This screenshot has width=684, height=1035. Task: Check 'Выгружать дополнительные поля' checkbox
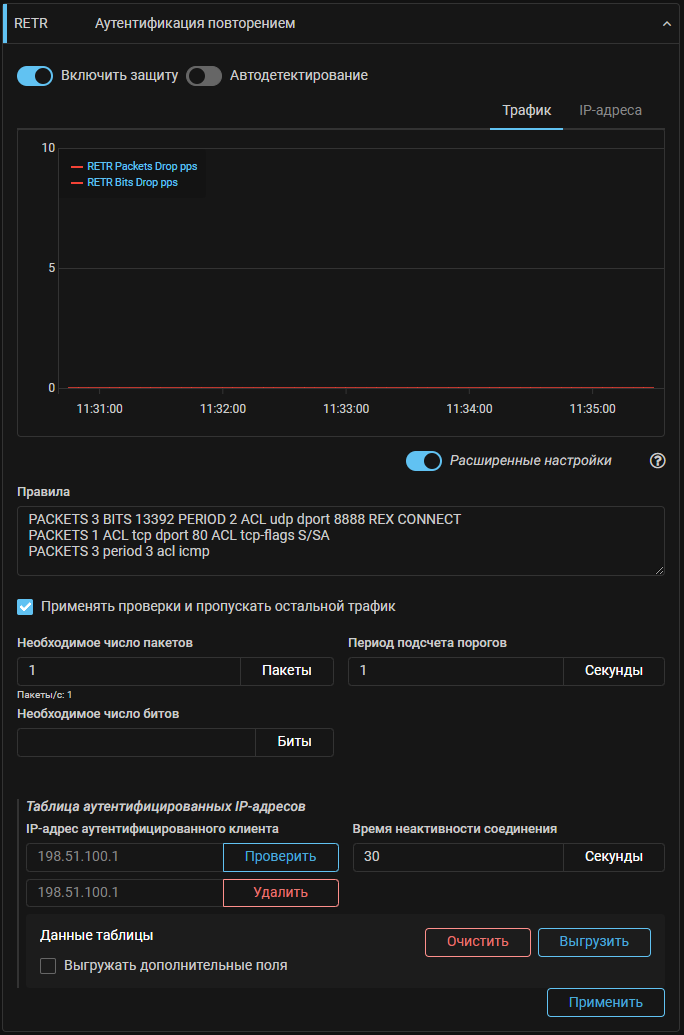click(48, 966)
